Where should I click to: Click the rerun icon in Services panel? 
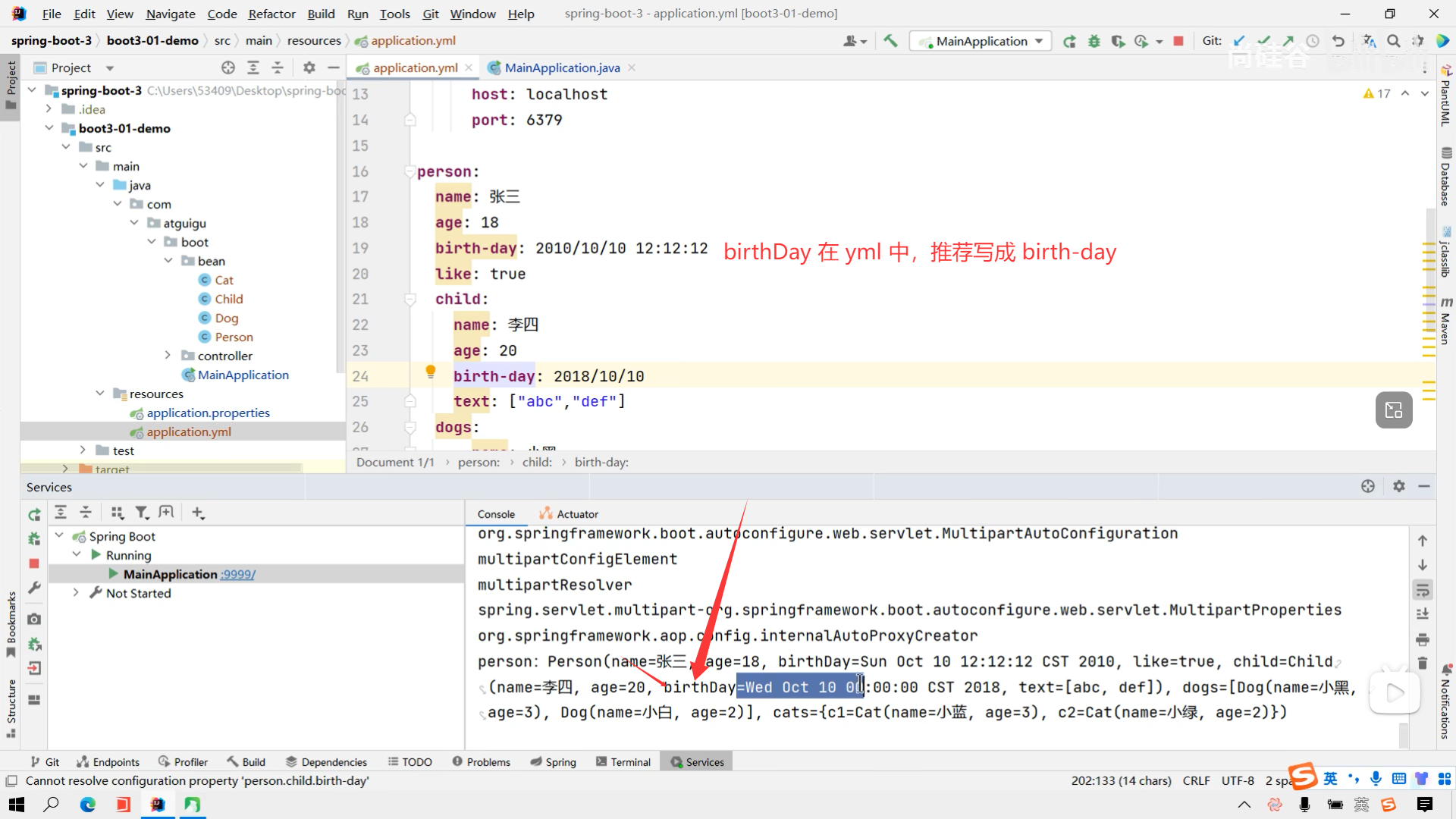[34, 515]
